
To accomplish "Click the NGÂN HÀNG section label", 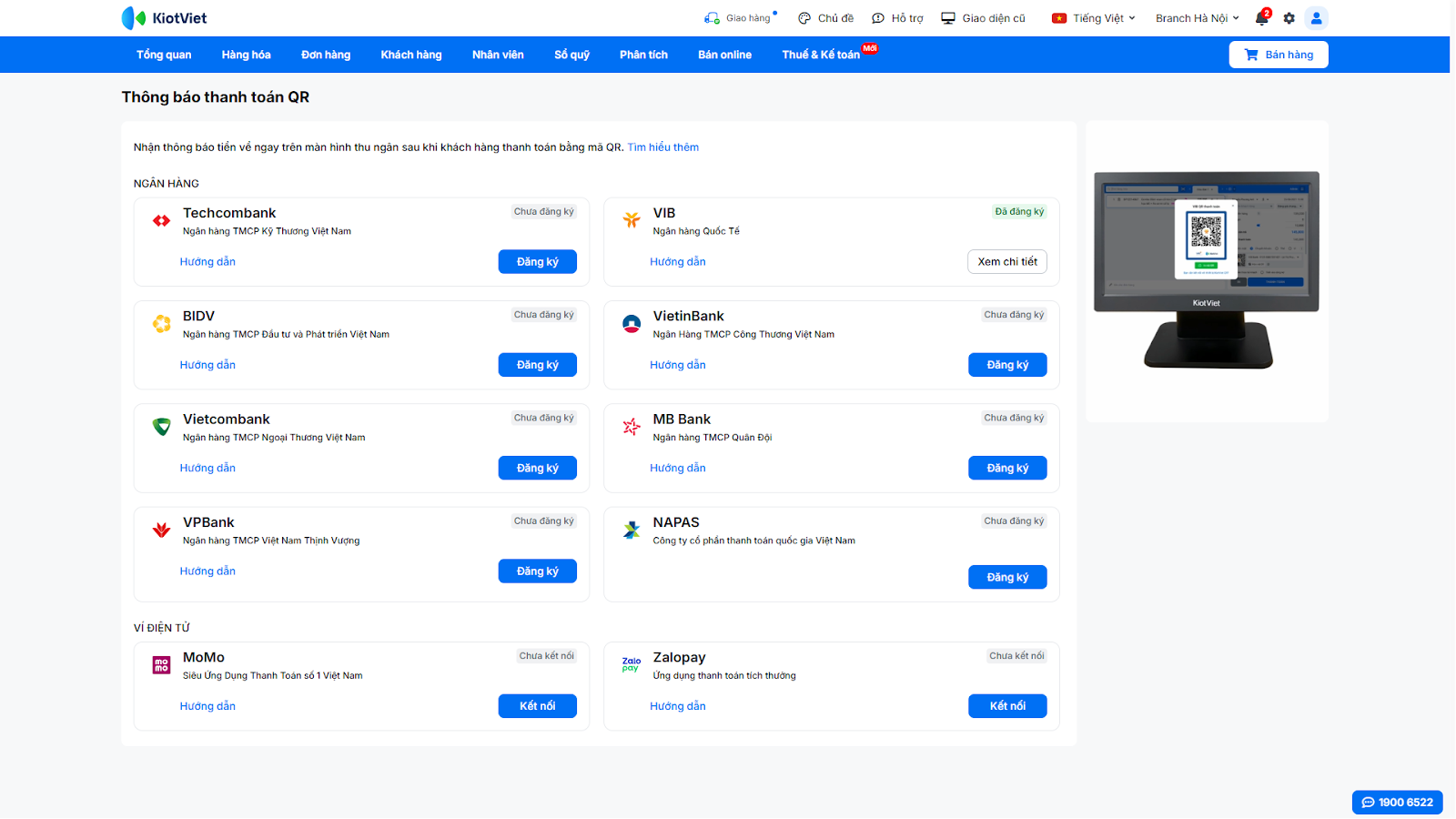I will (167, 184).
